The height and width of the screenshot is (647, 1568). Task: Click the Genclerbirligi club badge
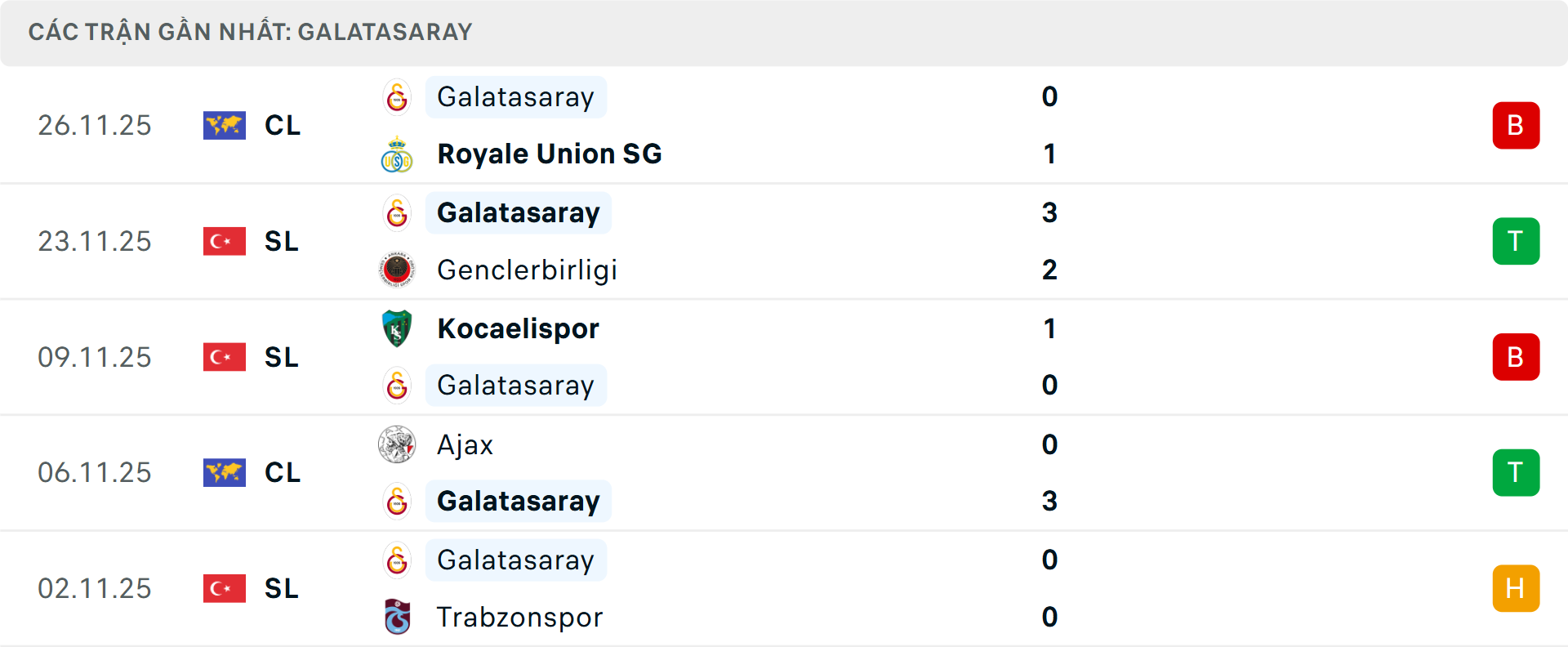pos(397,270)
